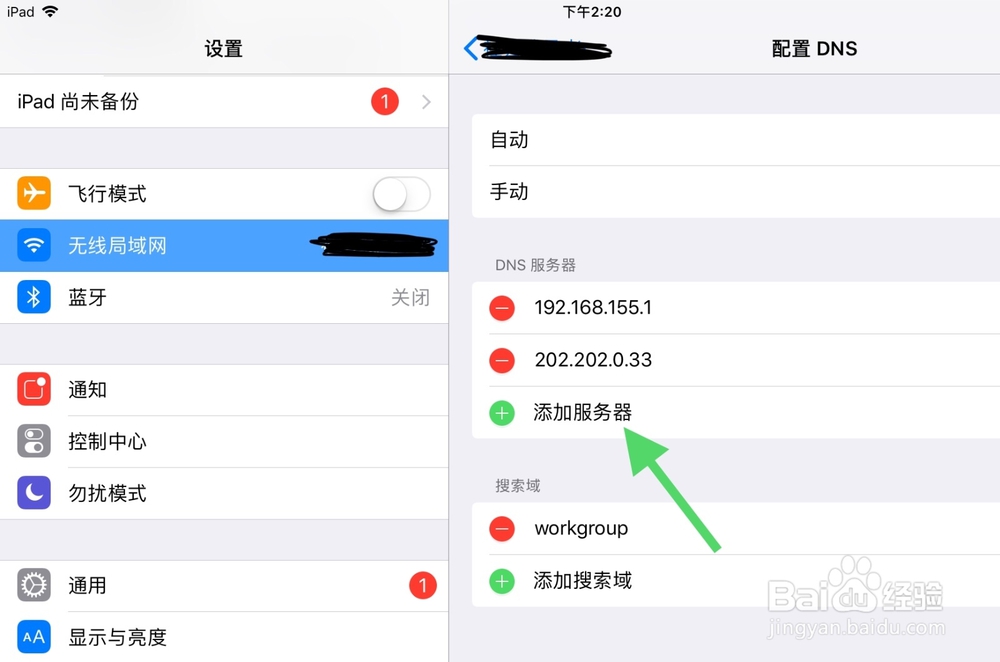
Task: Remove DNS server 192.168.155.1 with minus button
Action: (x=502, y=308)
